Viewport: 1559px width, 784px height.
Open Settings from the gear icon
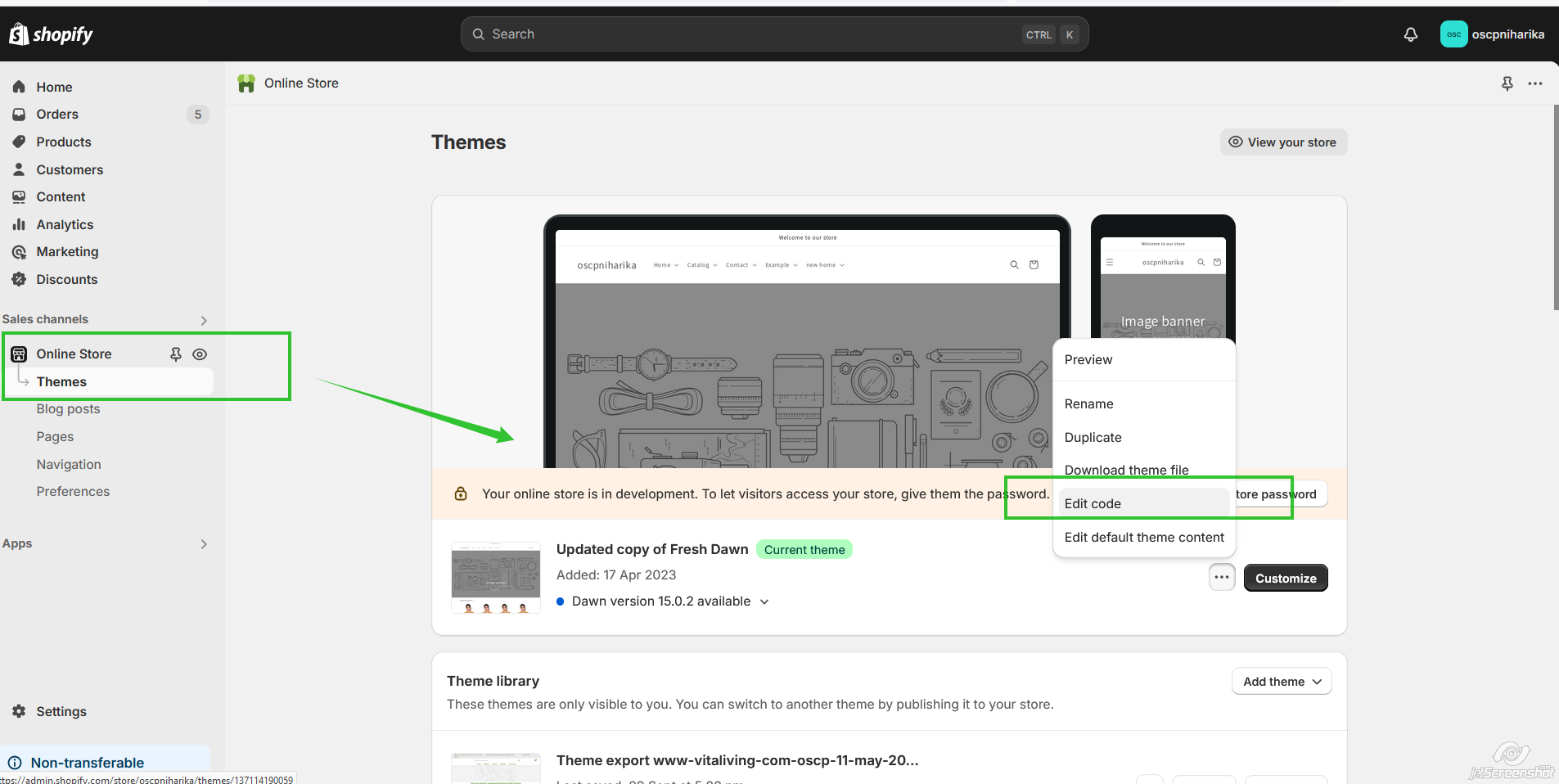click(x=19, y=711)
